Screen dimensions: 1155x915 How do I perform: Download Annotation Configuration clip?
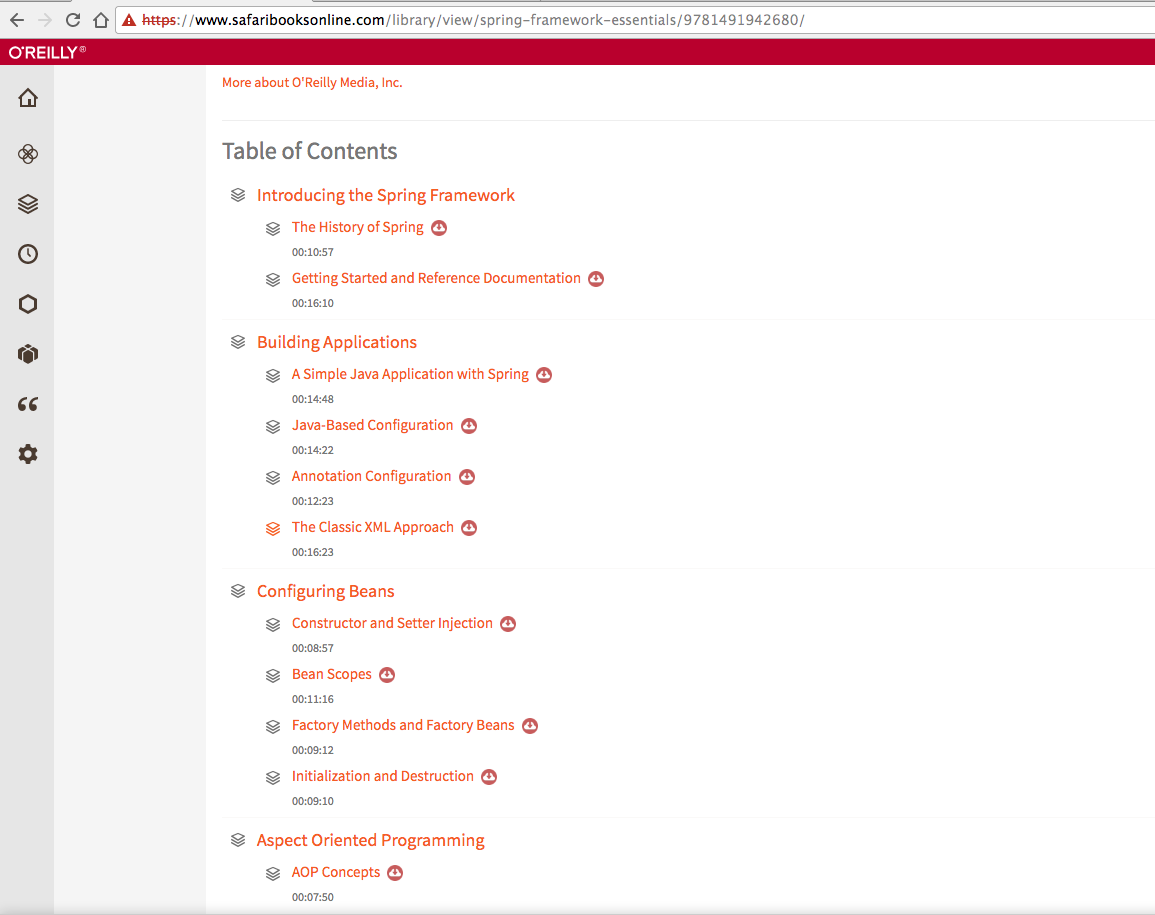pyautogui.click(x=467, y=477)
